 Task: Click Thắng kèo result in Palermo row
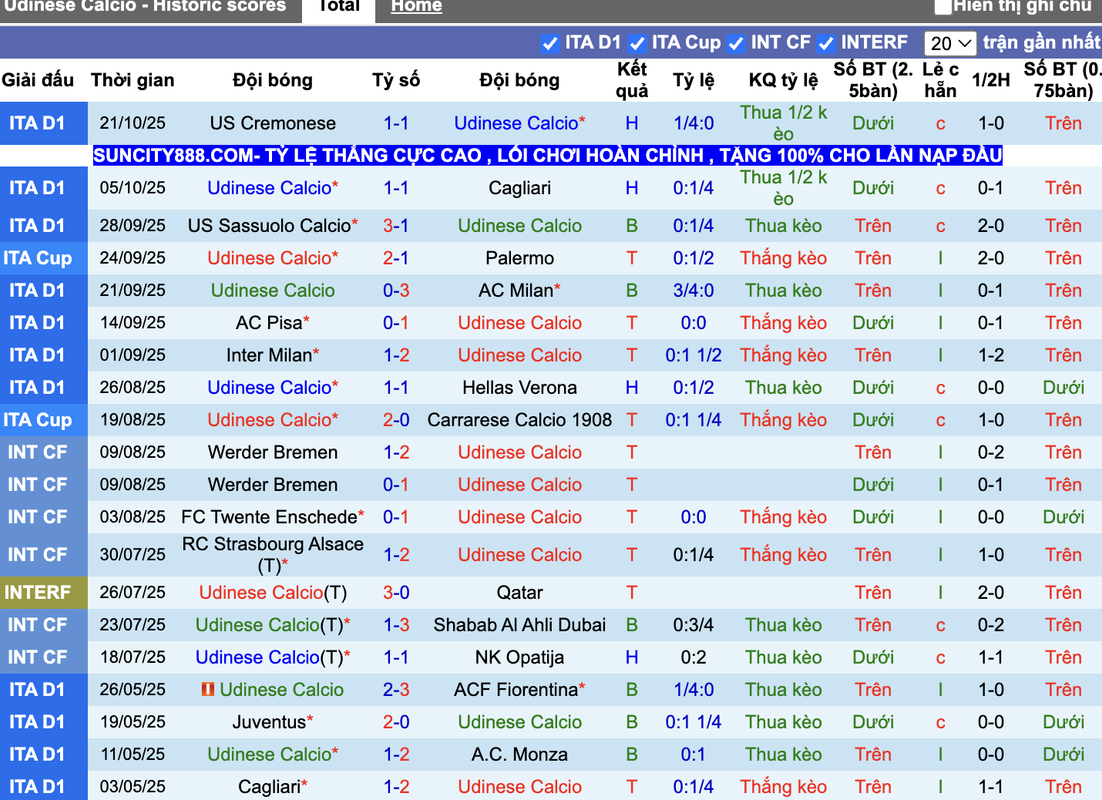coord(783,258)
